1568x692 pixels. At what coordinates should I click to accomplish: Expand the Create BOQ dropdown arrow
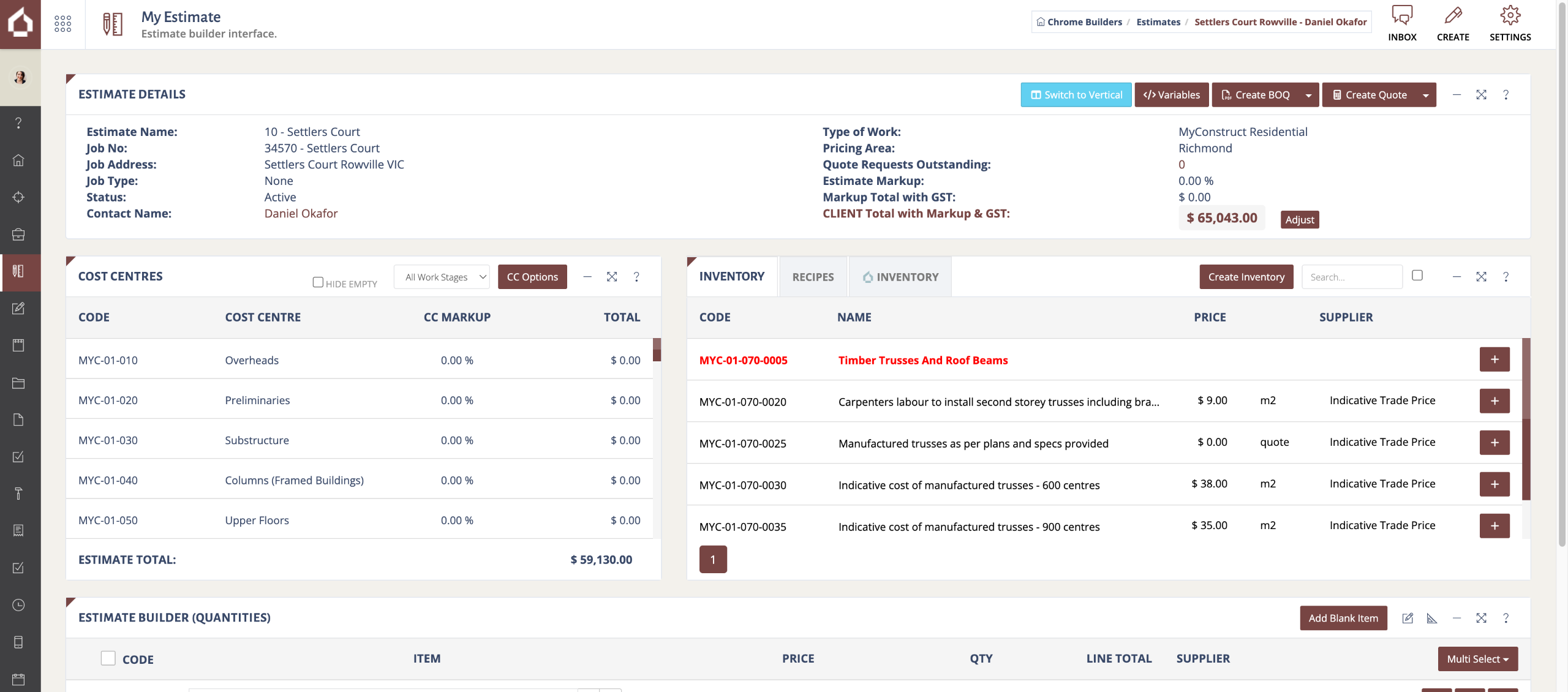(1308, 95)
